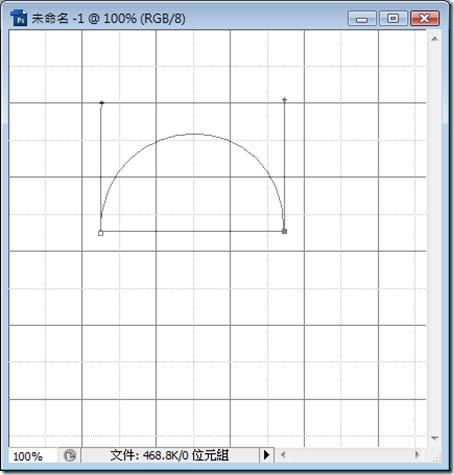The height and width of the screenshot is (475, 454).
Task: Click the down arrow on the vertical scrollbar
Action: tap(434, 438)
